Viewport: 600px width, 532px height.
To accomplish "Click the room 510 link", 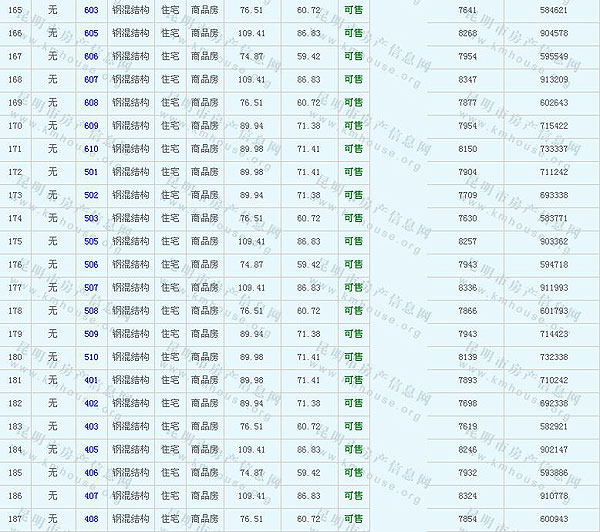I will (91, 357).
